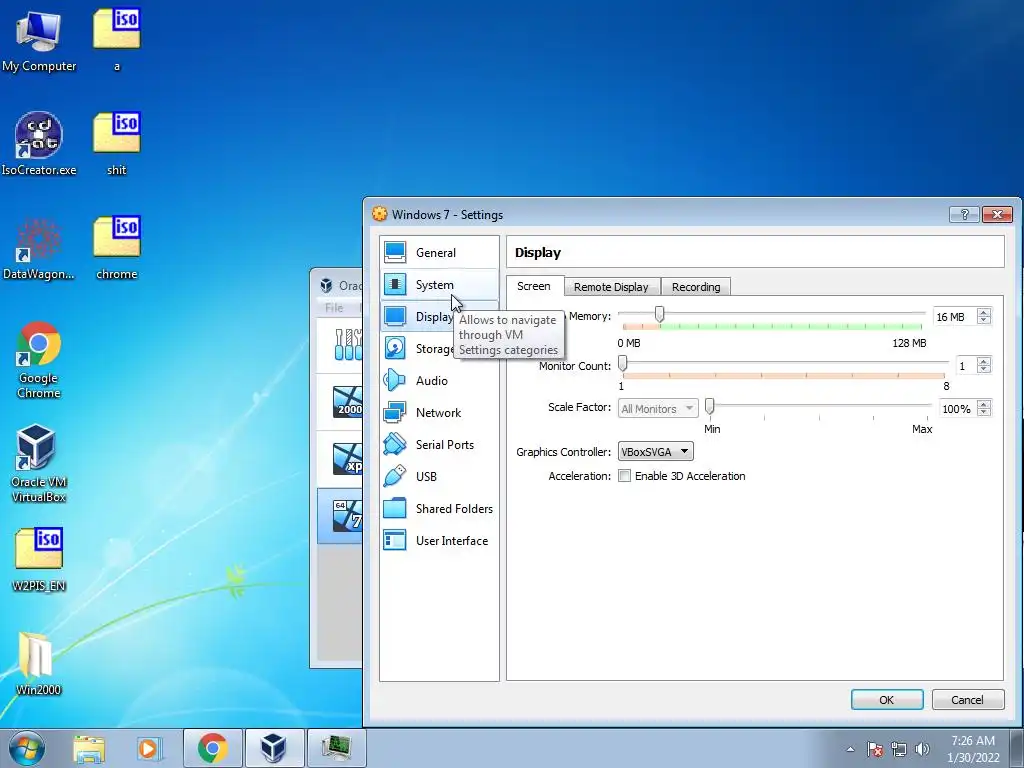Click the help question mark button
1024x768 pixels.
(x=964, y=214)
